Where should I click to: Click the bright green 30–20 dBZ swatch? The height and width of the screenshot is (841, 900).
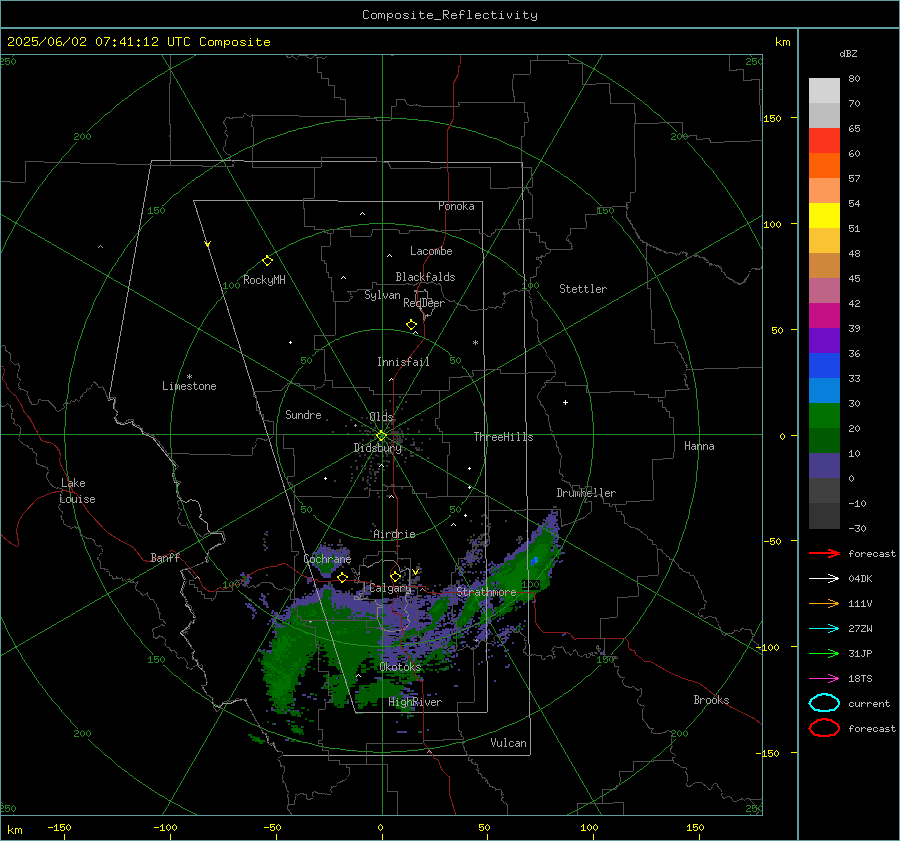pyautogui.click(x=824, y=416)
